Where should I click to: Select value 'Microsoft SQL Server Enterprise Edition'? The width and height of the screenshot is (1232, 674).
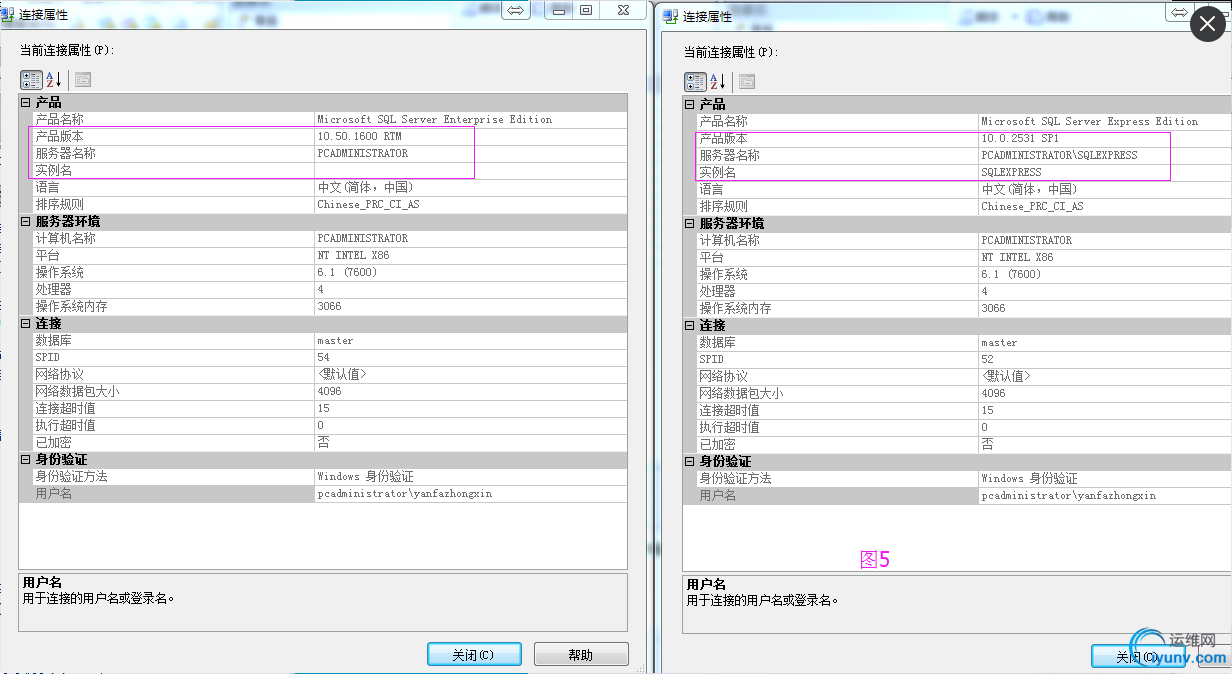point(434,119)
